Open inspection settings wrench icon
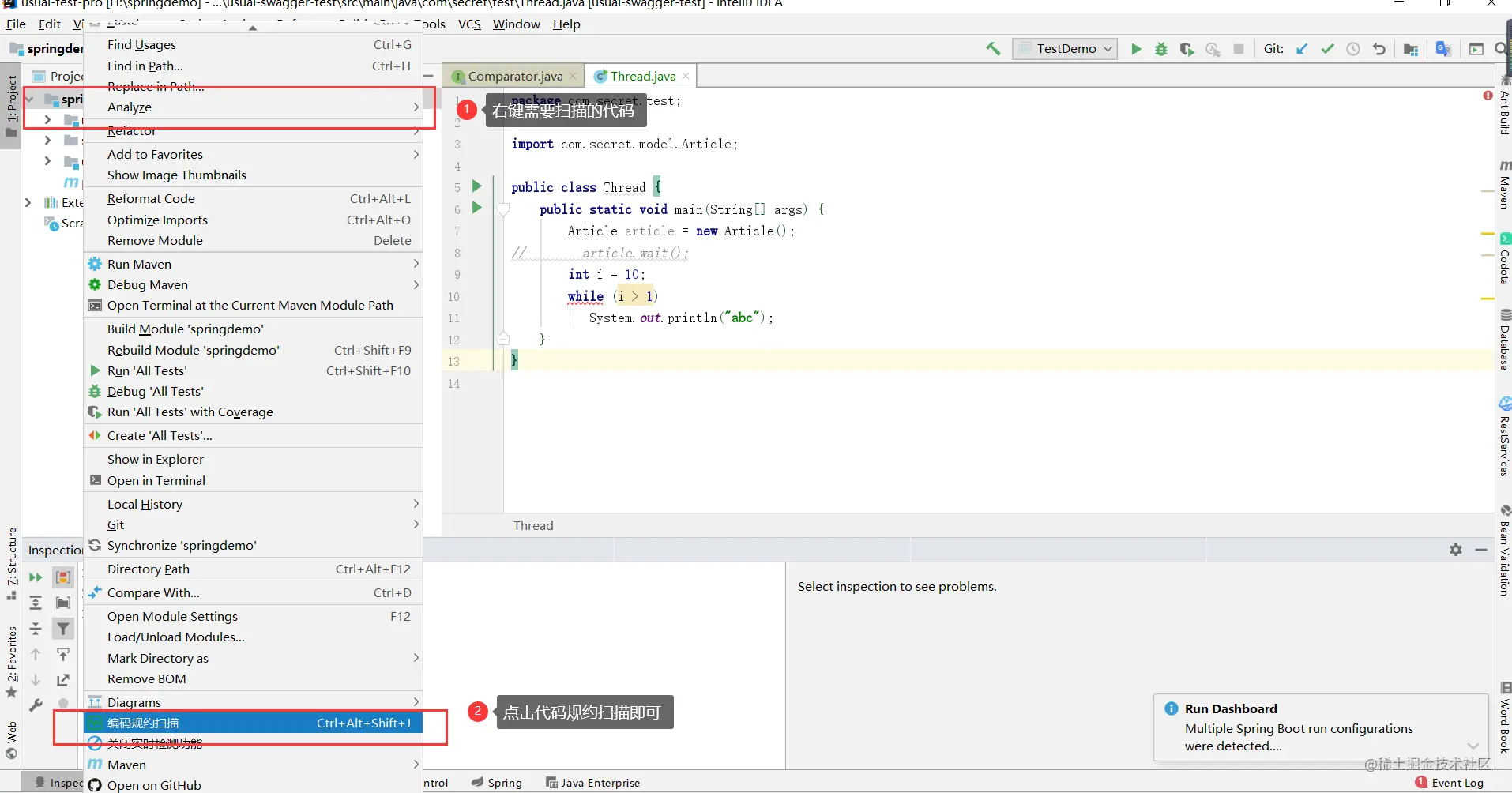 coord(36,705)
